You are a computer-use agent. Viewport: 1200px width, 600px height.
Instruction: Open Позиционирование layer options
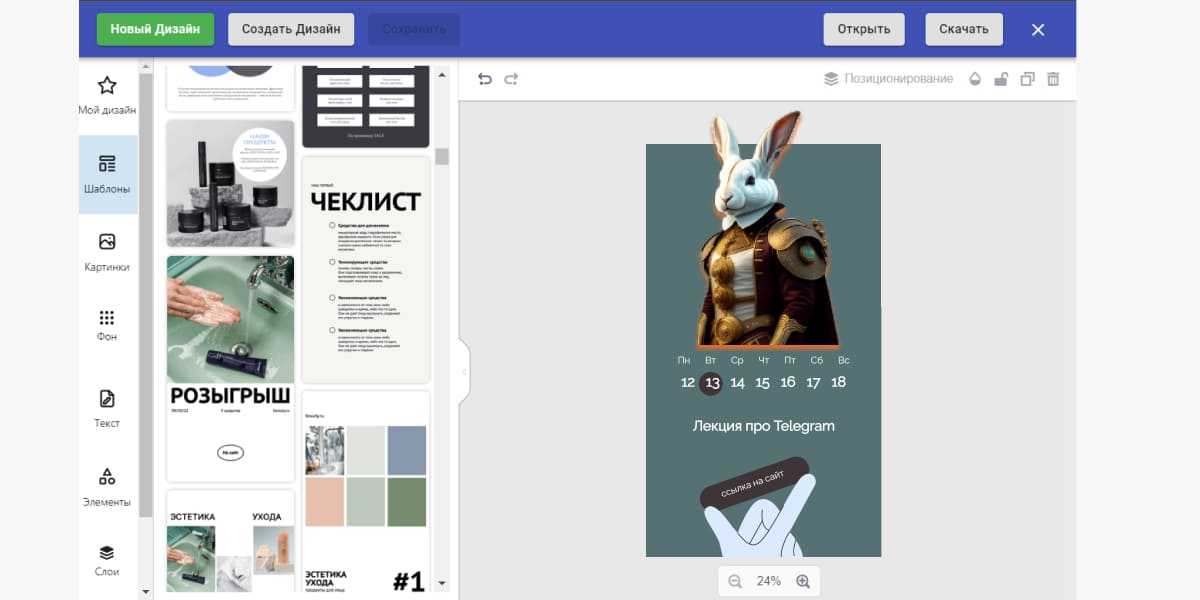click(887, 79)
